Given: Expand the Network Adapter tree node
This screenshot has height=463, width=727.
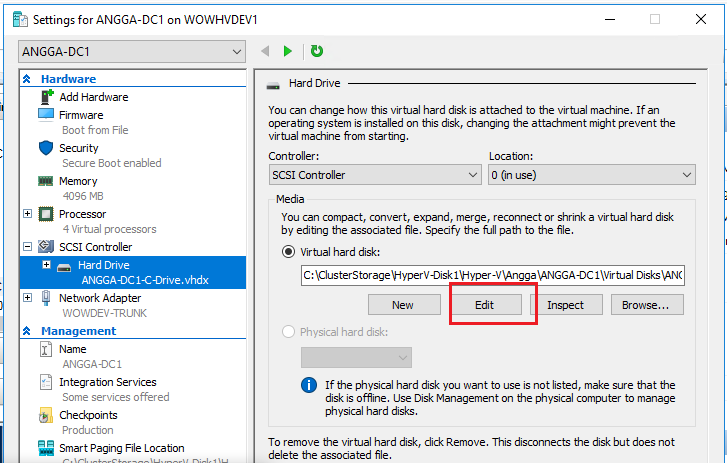Looking at the screenshot, I should click(x=27, y=298).
